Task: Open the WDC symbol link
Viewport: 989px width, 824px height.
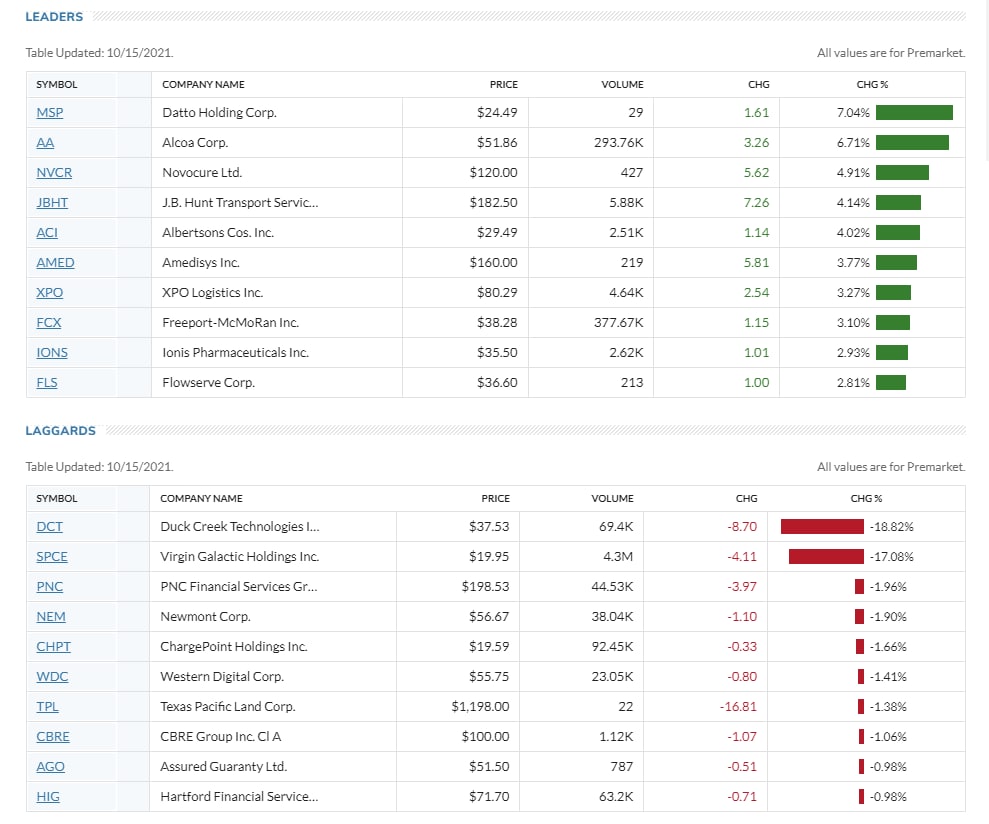Action: pos(52,676)
